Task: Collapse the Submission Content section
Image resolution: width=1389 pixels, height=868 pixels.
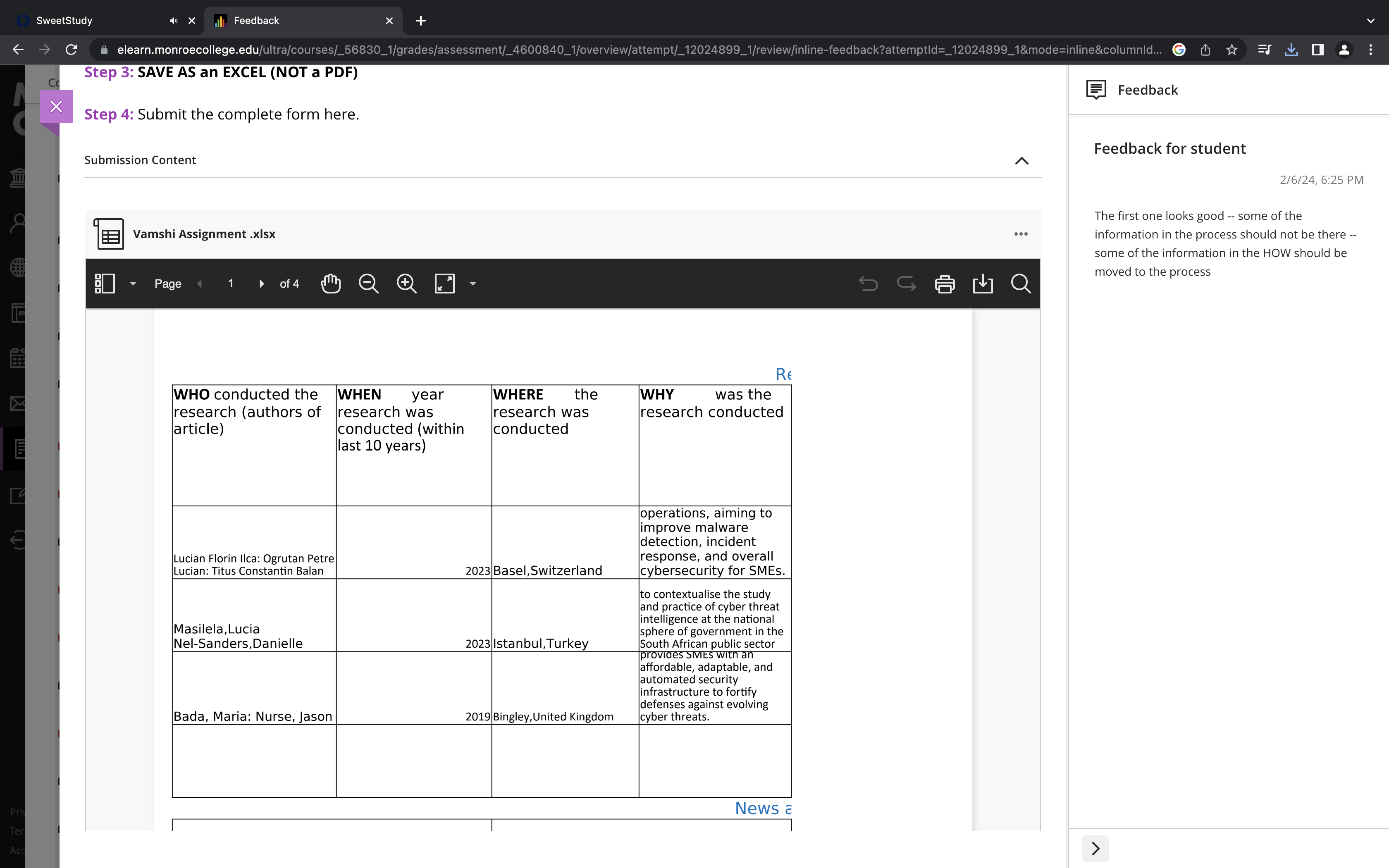Action: pos(1021,161)
